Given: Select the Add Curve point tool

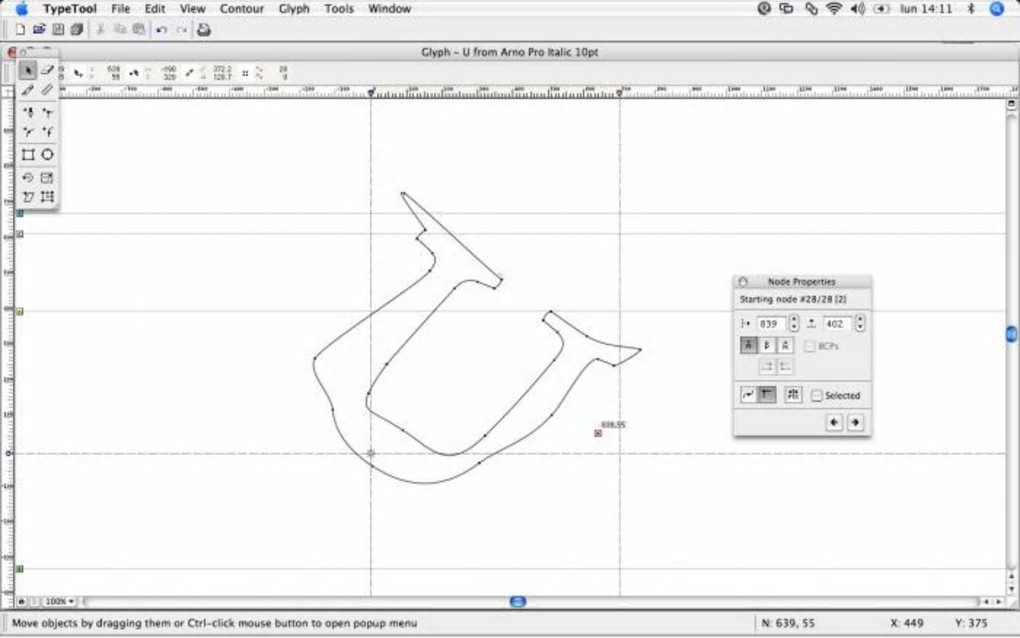Looking at the screenshot, I should pyautogui.click(x=27, y=132).
